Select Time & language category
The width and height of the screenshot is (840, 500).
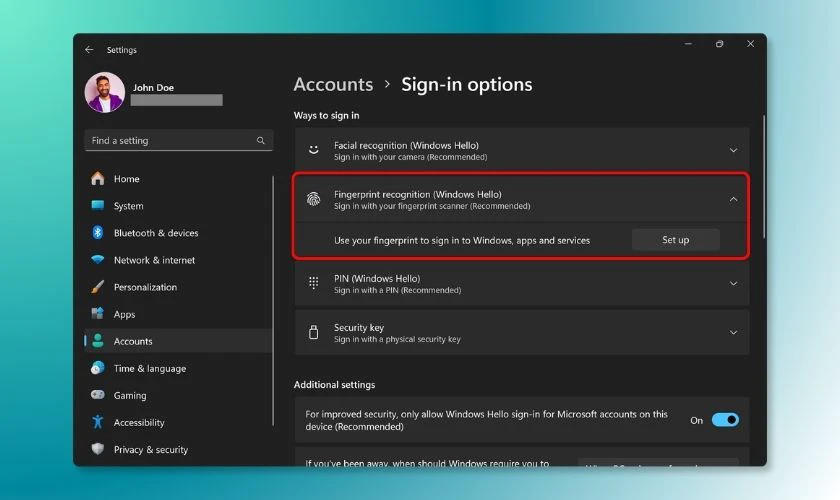(x=178, y=368)
